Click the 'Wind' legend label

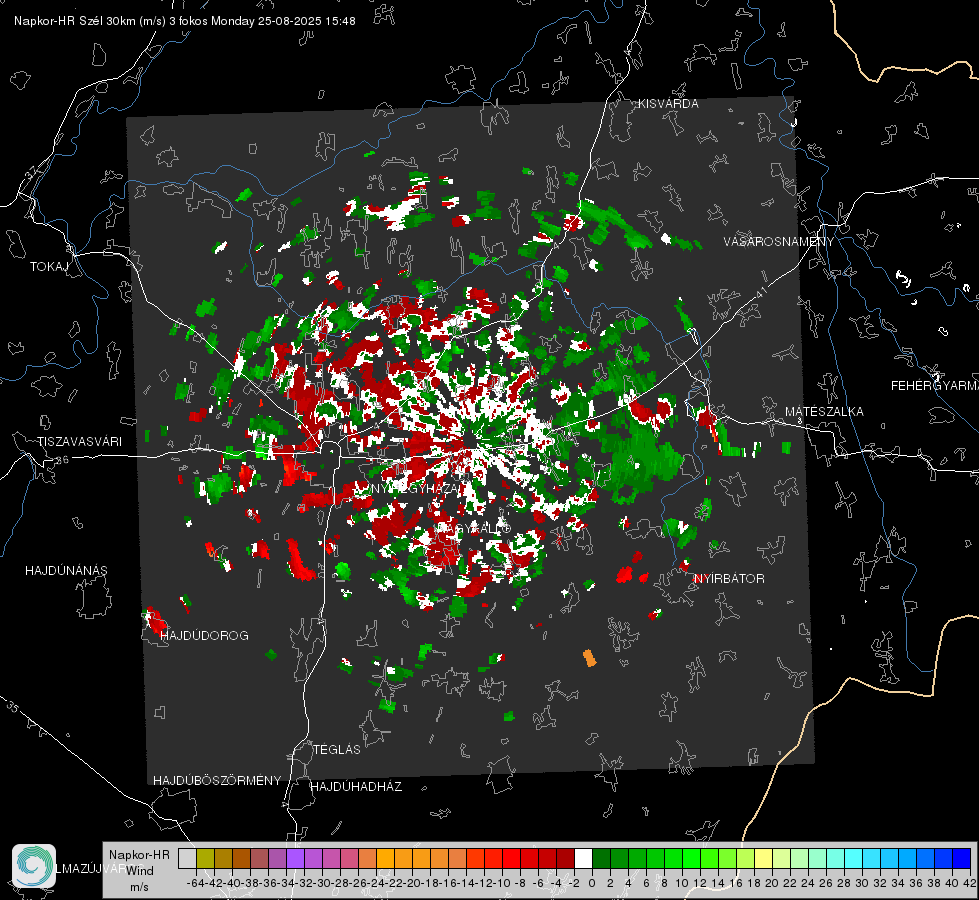140,871
